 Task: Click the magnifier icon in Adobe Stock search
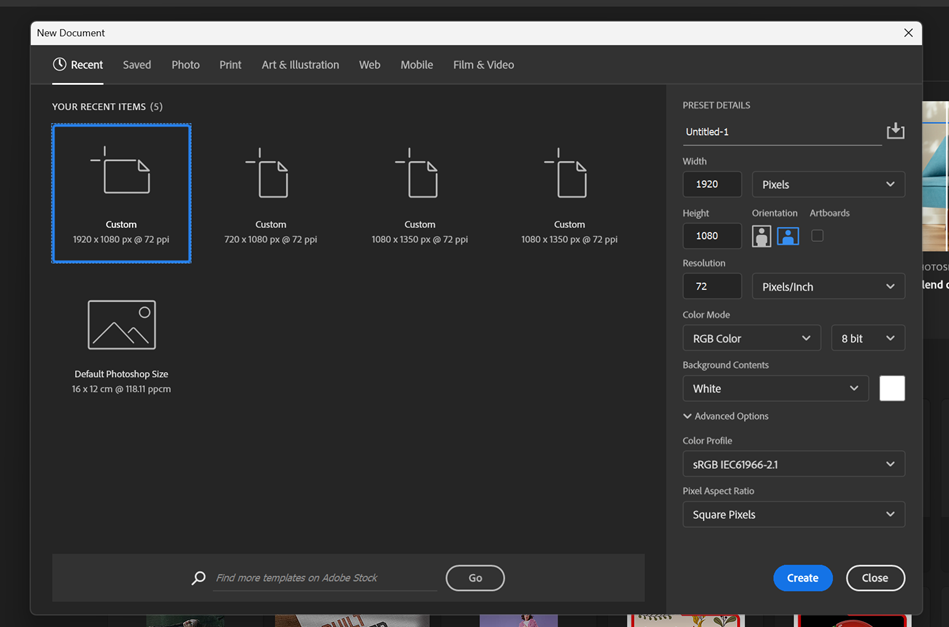tap(199, 578)
